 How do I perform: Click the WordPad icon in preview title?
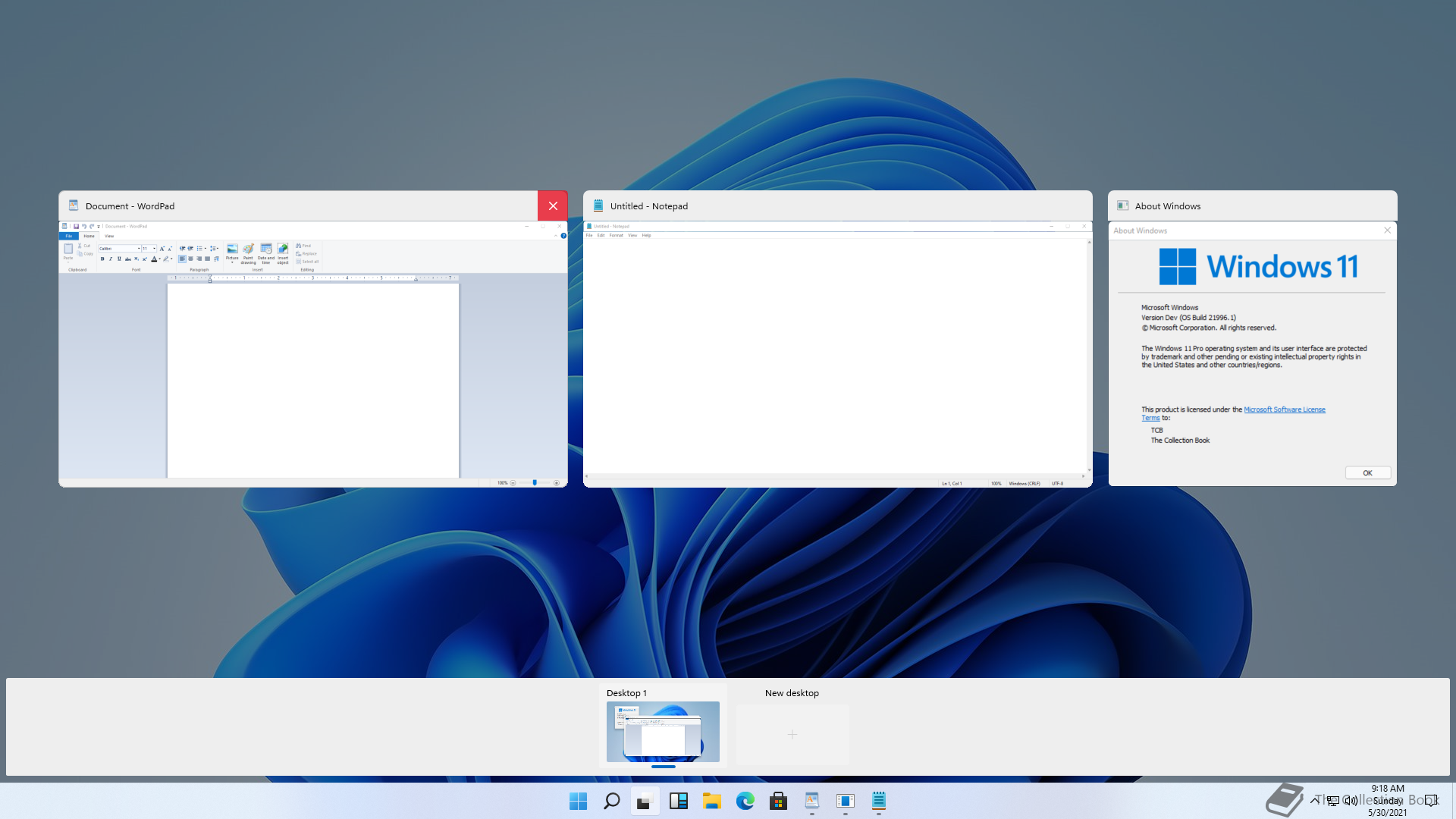[x=74, y=206]
